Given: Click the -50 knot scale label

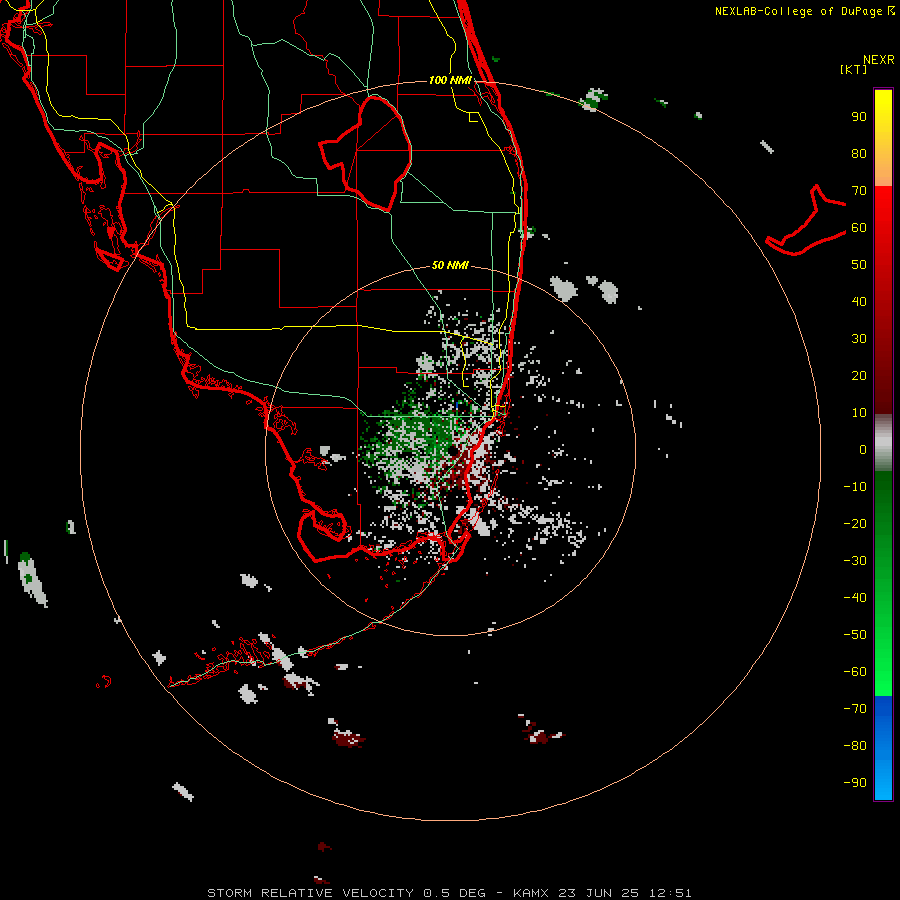Looking at the screenshot, I should (855, 635).
